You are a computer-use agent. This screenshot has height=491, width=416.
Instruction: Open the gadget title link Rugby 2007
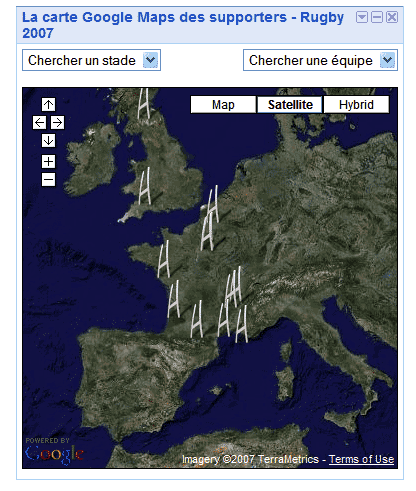tap(183, 25)
